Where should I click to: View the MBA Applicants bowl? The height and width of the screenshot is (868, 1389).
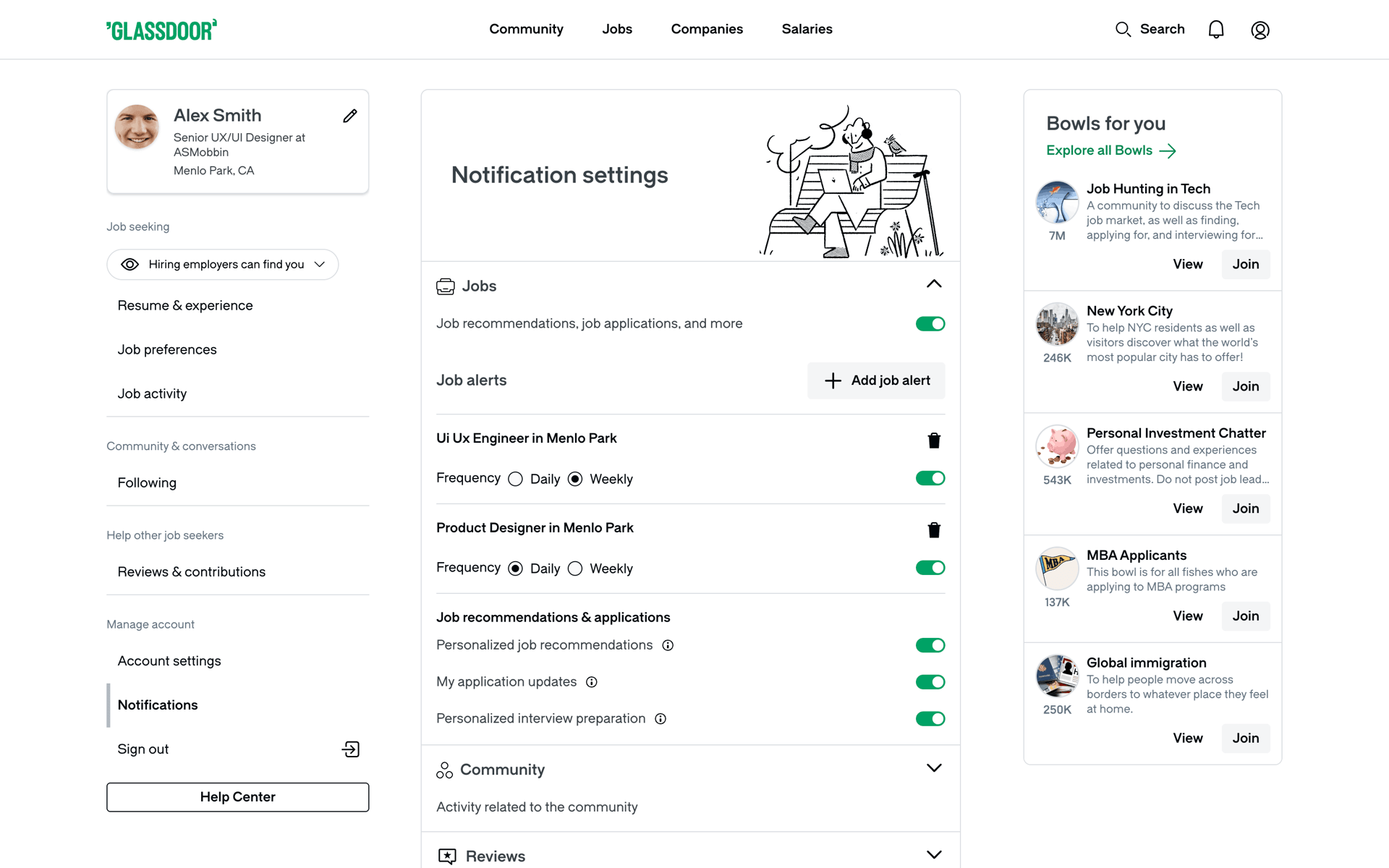tap(1188, 616)
